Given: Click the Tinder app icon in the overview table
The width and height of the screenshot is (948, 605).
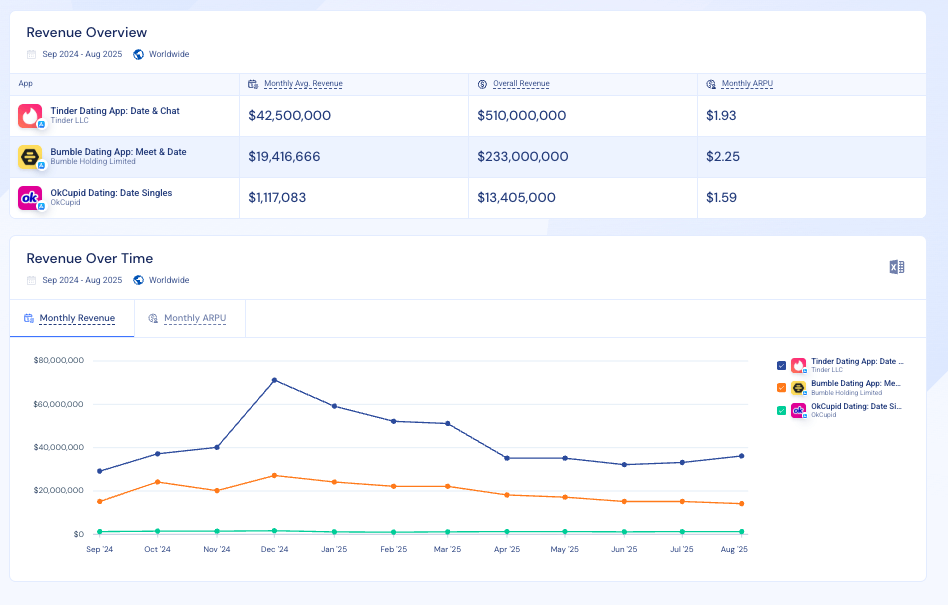Looking at the screenshot, I should (29, 115).
